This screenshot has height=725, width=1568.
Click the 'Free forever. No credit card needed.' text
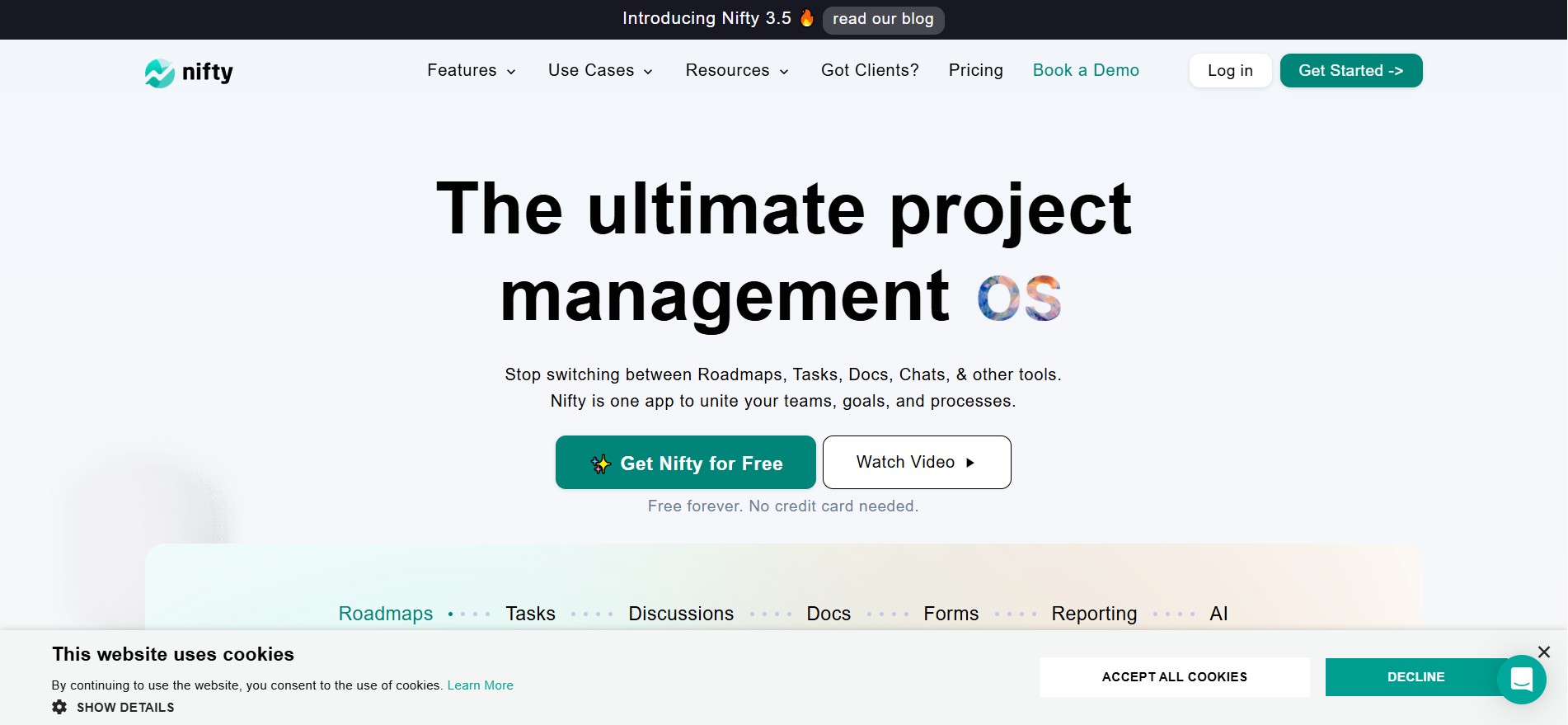coord(783,506)
